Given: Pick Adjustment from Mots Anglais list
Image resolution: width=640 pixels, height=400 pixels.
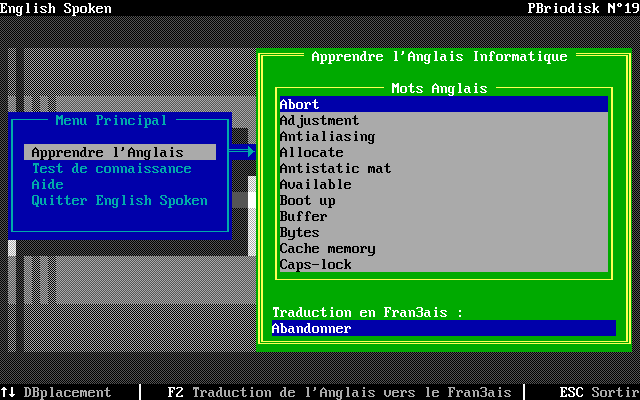Looking at the screenshot, I should pos(444,120).
